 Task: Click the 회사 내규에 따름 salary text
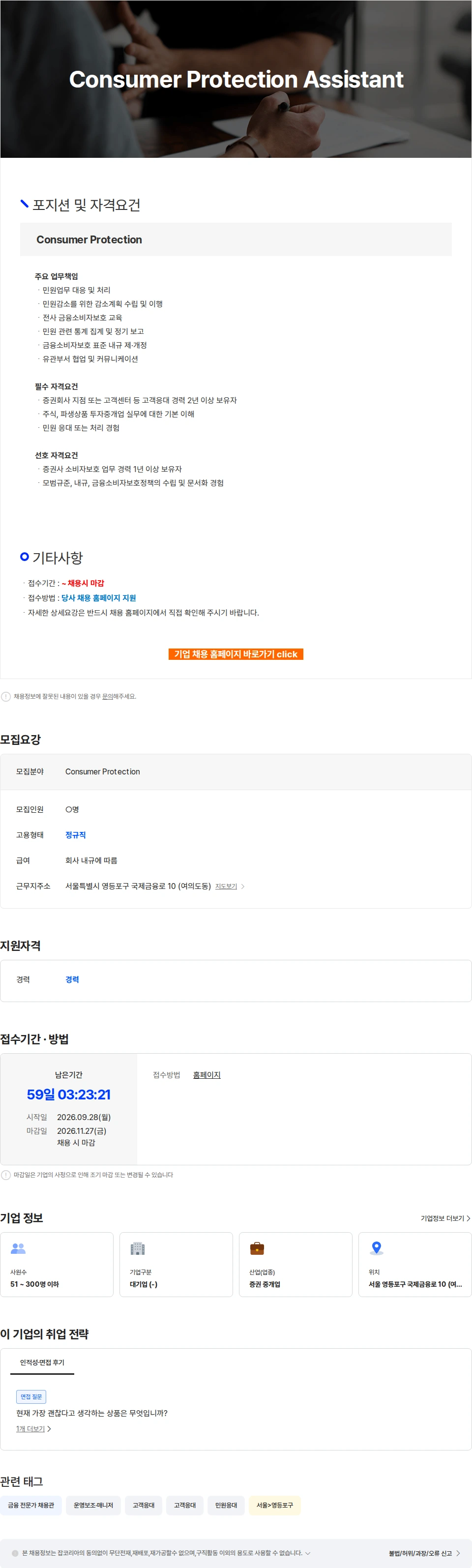coord(91,860)
